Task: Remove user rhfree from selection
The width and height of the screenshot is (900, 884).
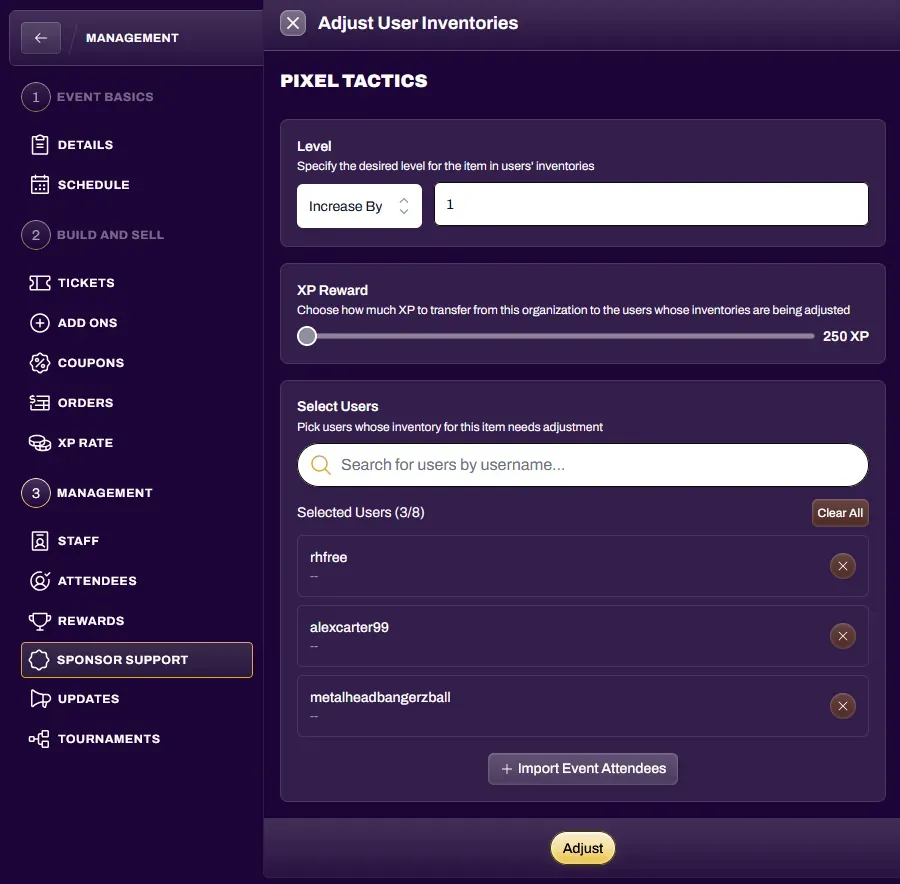Action: tap(843, 566)
